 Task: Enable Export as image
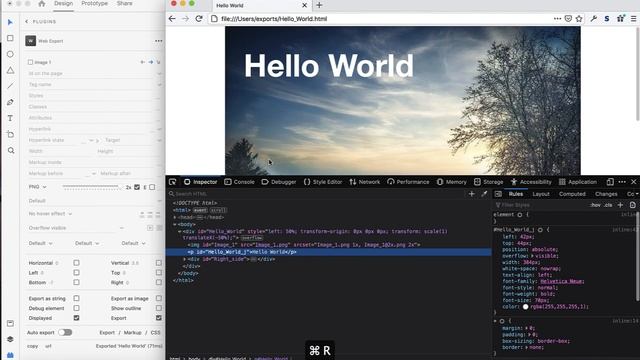coord(159,298)
